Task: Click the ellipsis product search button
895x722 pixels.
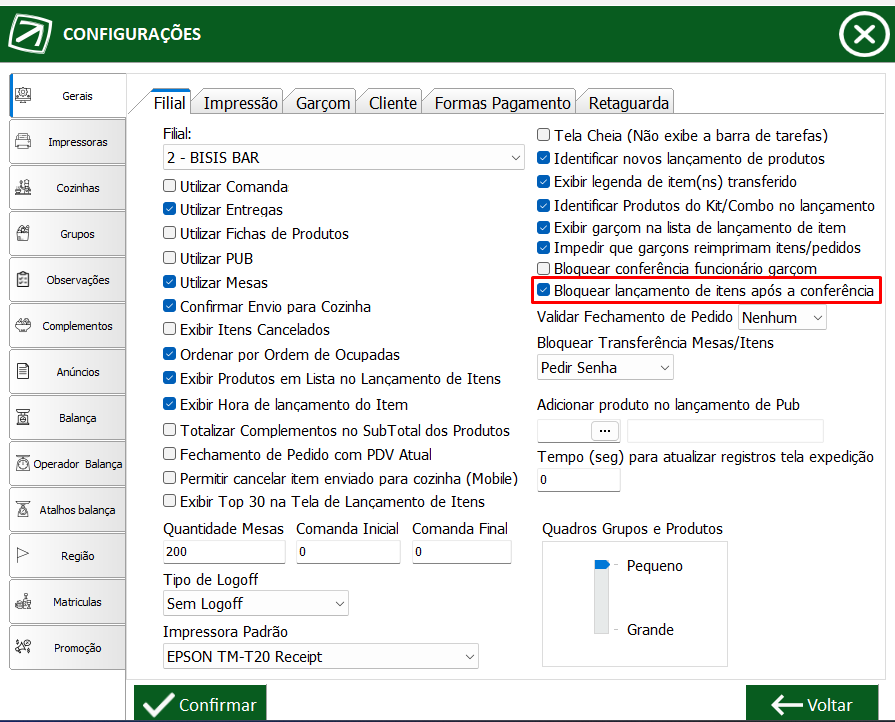Action: click(605, 431)
